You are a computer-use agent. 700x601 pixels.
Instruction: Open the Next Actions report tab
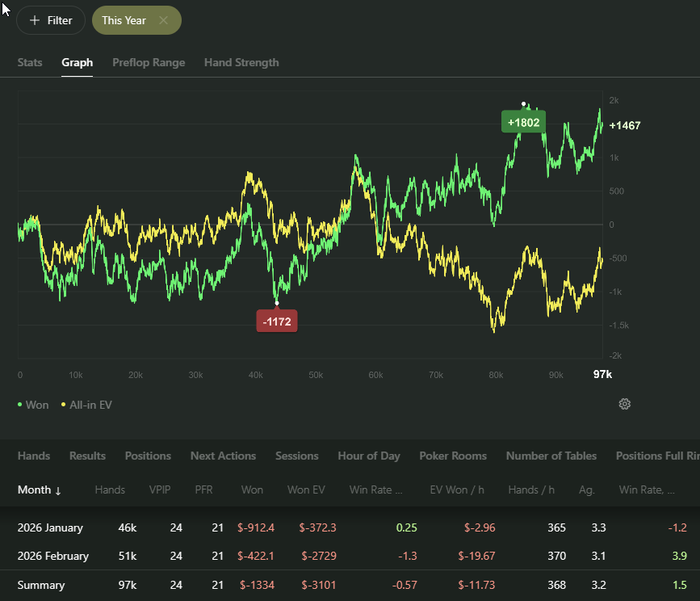pos(223,456)
